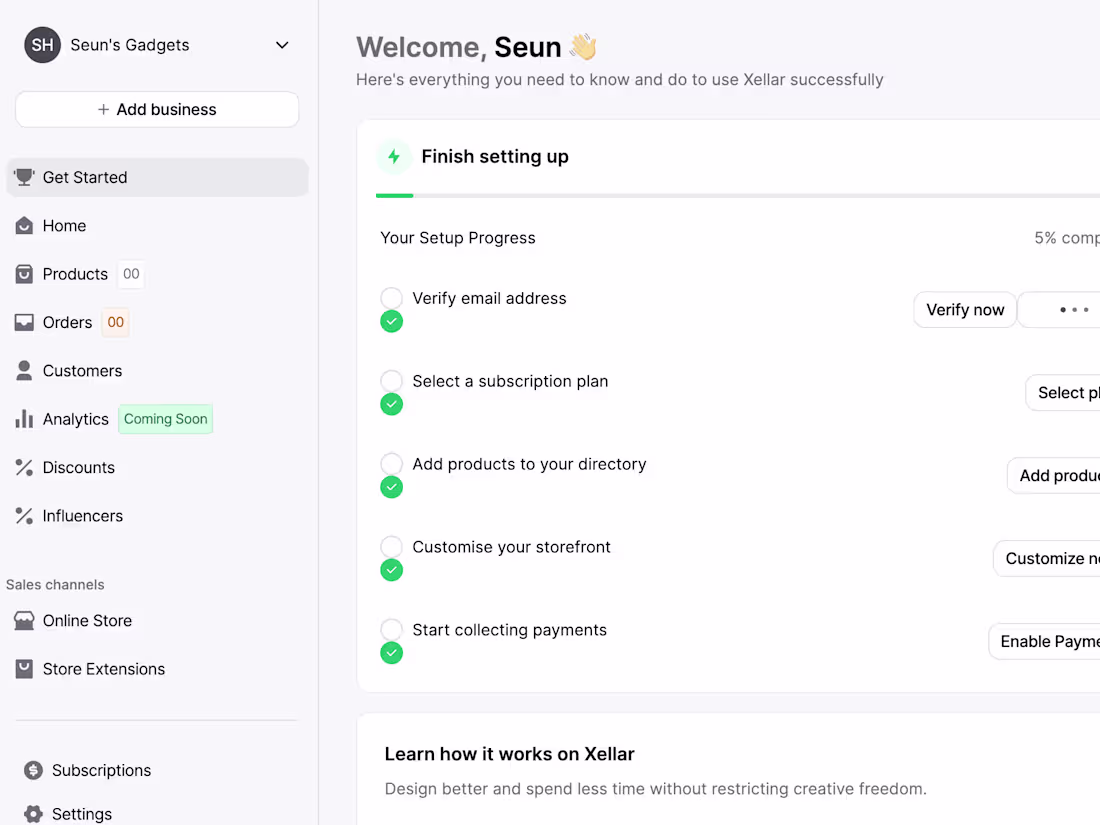Screen dimensions: 1100x825
Task: Click the Analytics bar chart icon
Action: tap(24, 419)
